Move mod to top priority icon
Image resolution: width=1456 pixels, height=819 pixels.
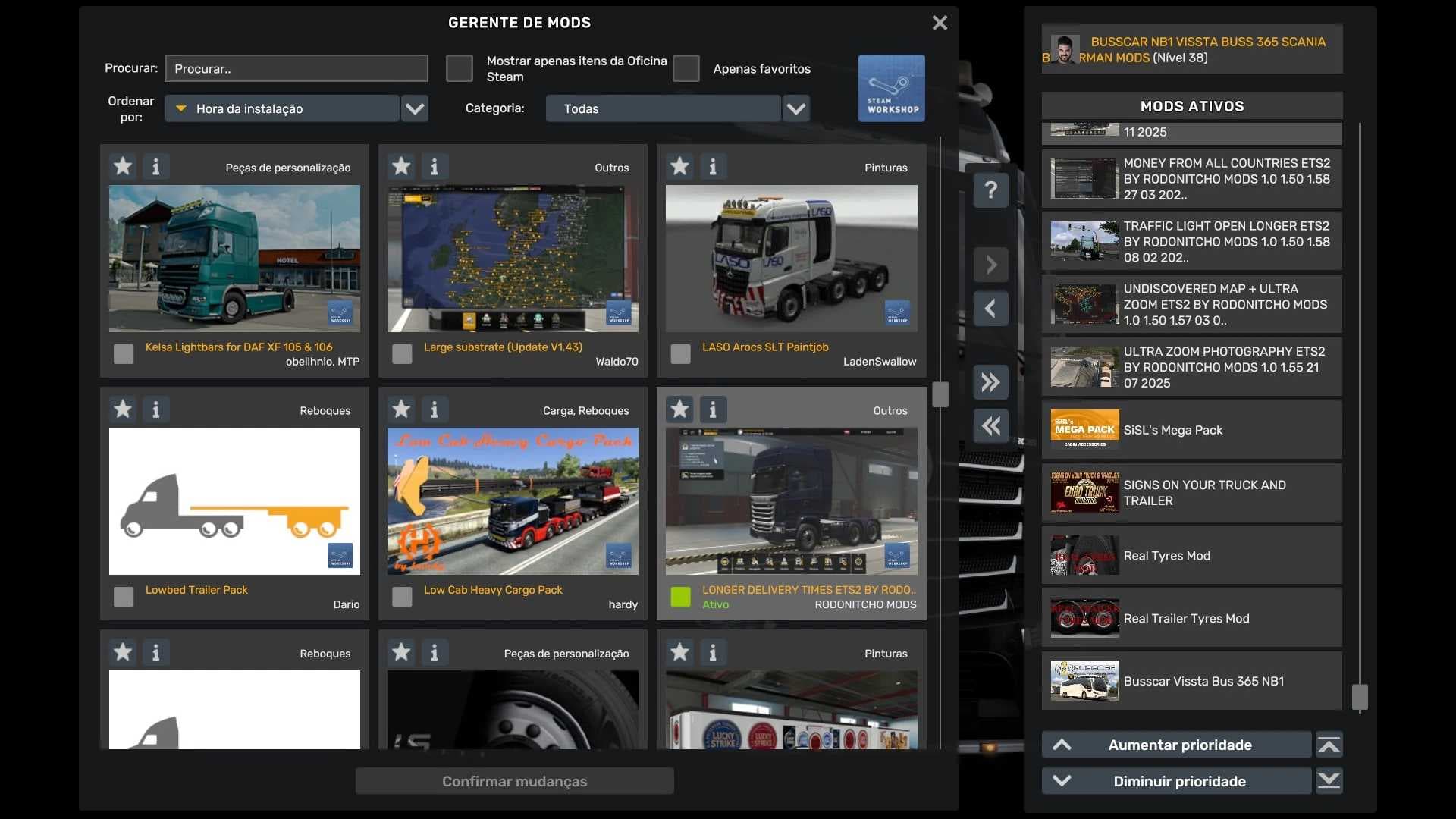point(1329,745)
